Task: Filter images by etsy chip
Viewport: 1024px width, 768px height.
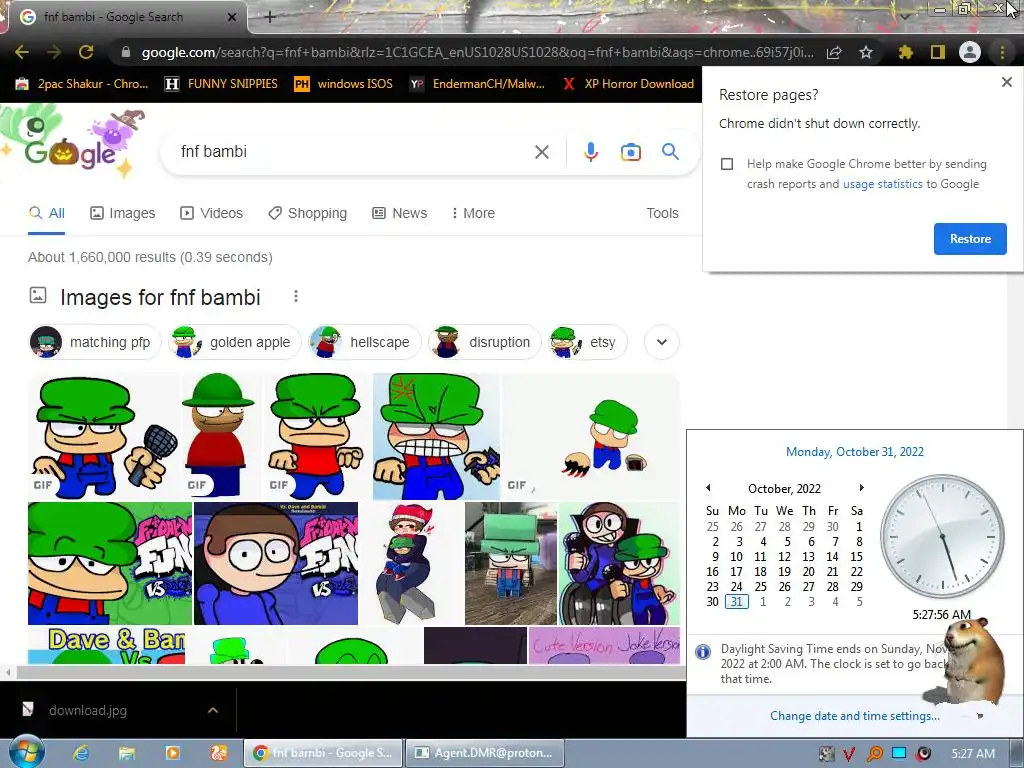Action: point(587,342)
